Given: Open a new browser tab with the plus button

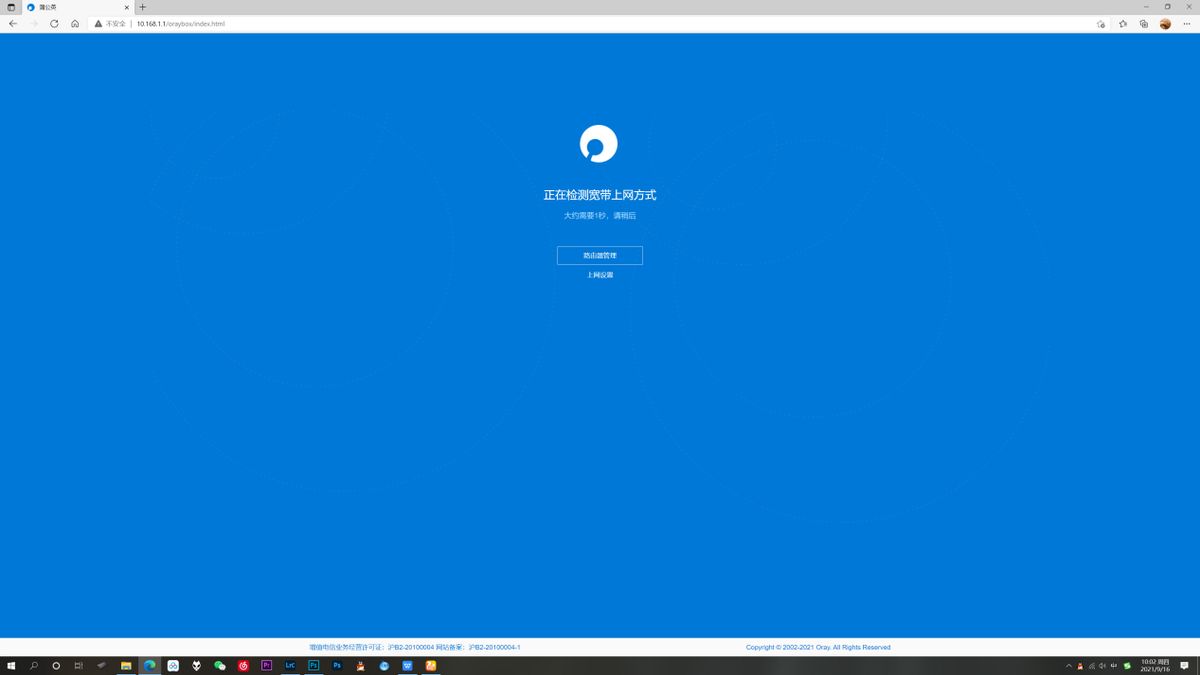Looking at the screenshot, I should tap(142, 7).
